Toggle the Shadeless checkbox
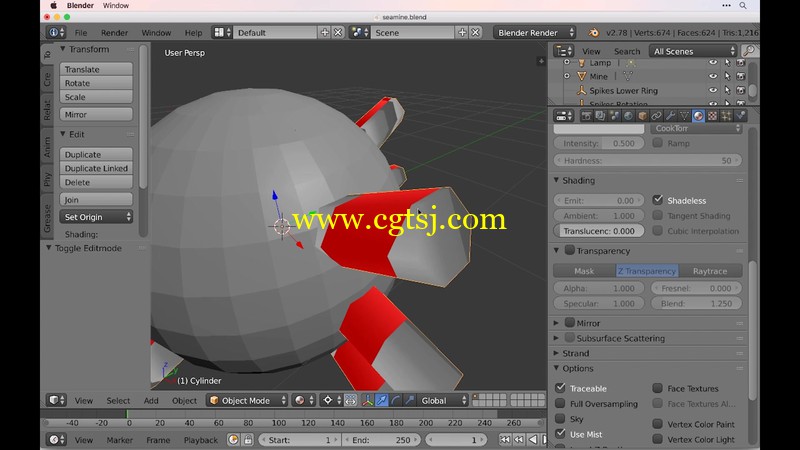This screenshot has width=800, height=450. coord(658,200)
